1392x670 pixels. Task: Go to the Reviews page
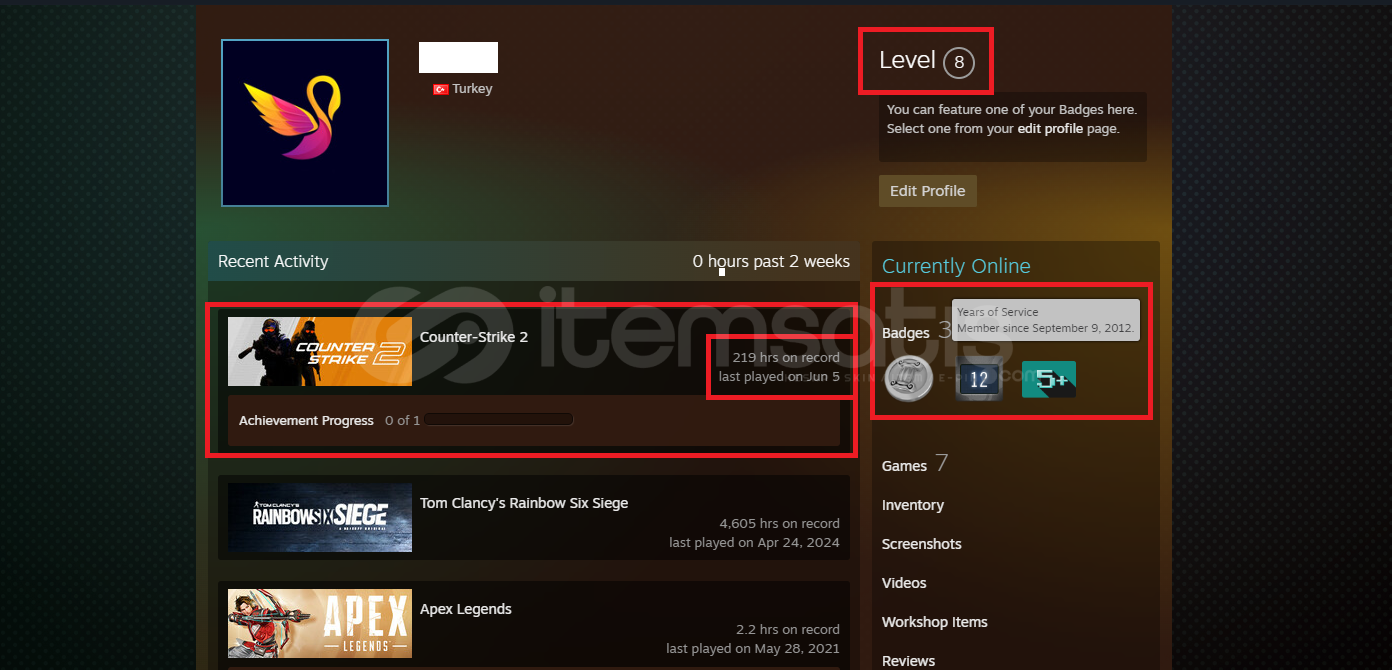[909, 661]
